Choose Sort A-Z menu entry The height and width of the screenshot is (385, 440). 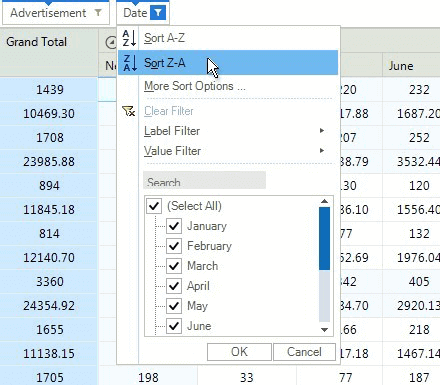228,38
